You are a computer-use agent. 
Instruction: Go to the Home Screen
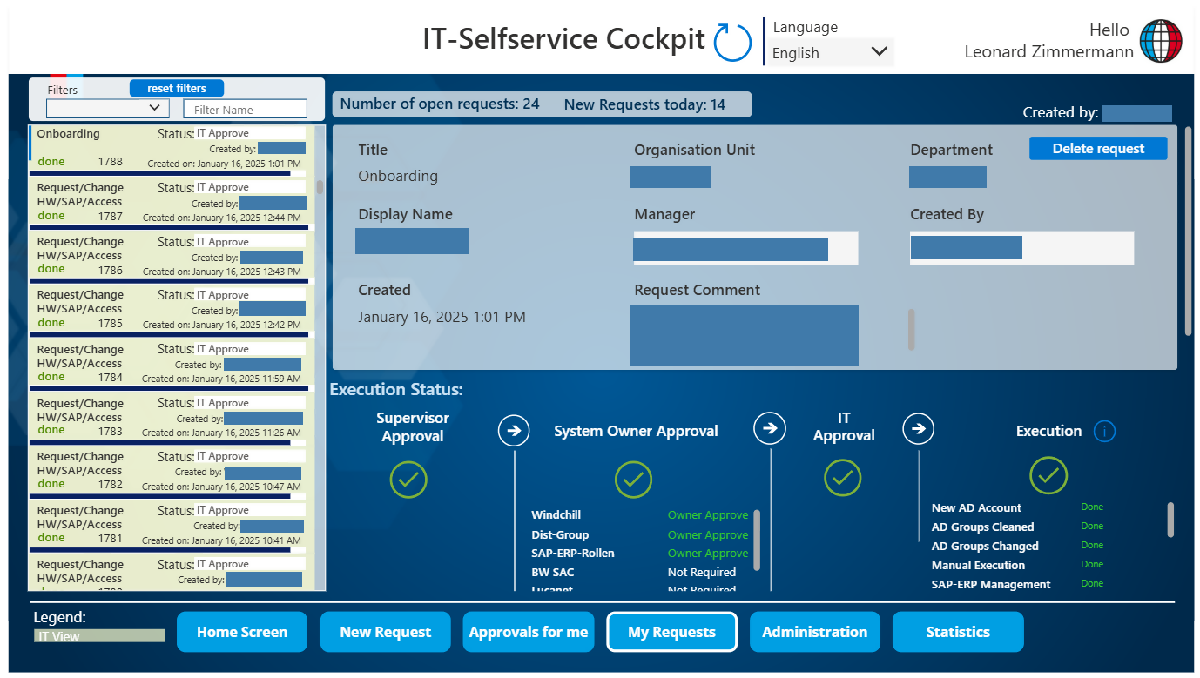click(242, 632)
